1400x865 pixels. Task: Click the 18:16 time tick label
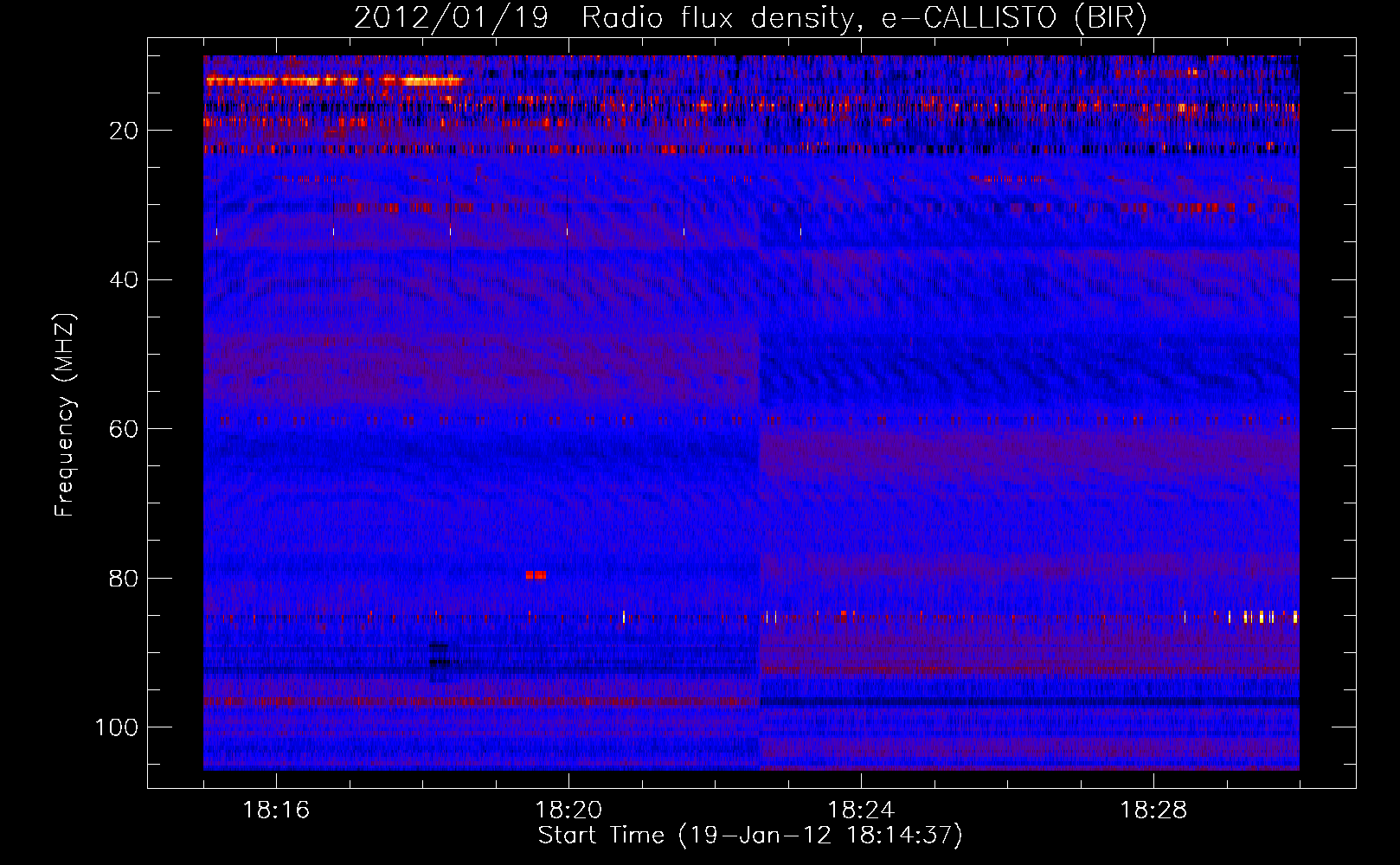pyautogui.click(x=276, y=811)
